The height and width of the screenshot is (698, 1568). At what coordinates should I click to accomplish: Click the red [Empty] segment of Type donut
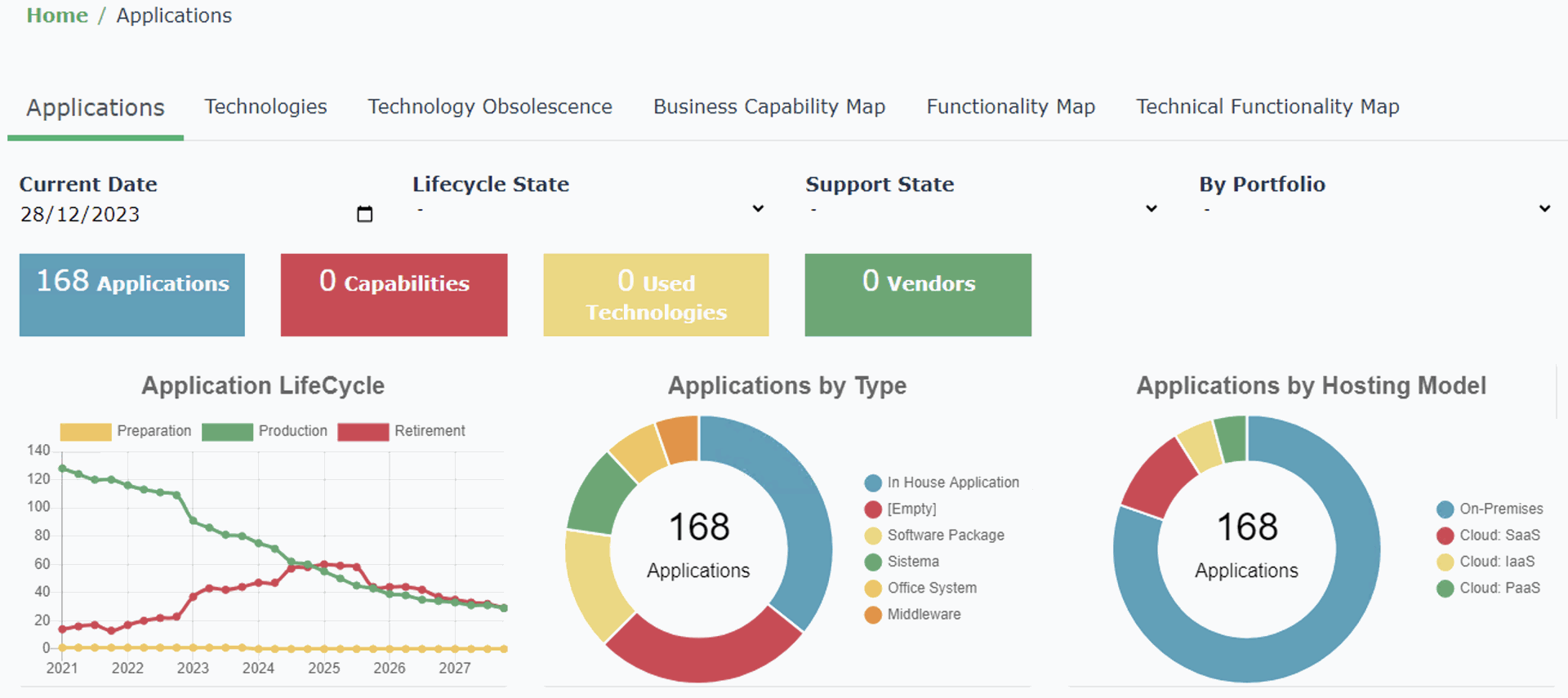tap(702, 658)
